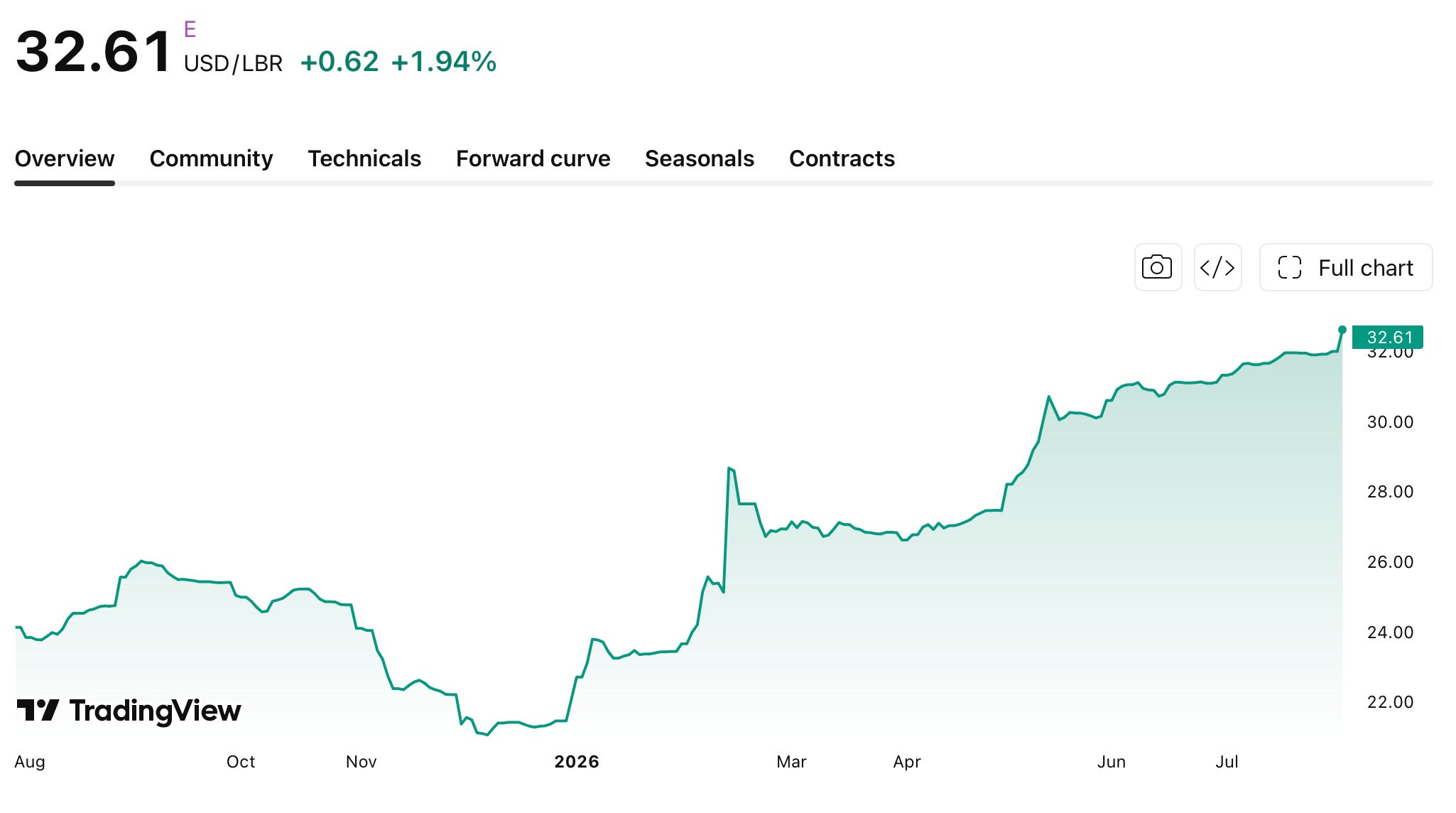Open the embed code icon

coord(1217,267)
